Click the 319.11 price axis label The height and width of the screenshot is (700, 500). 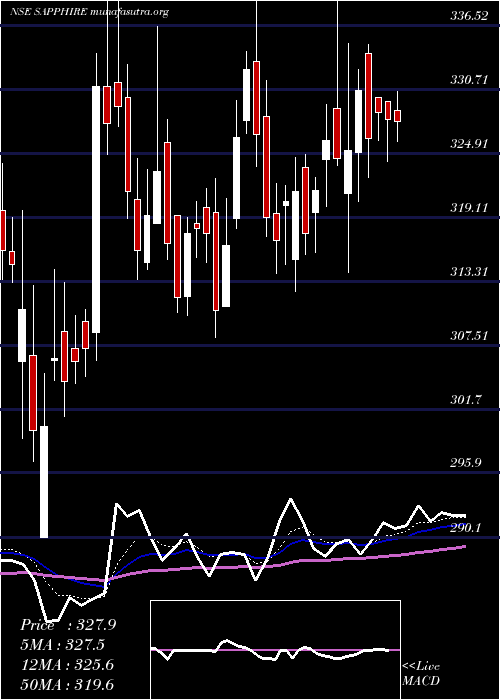coord(469,208)
